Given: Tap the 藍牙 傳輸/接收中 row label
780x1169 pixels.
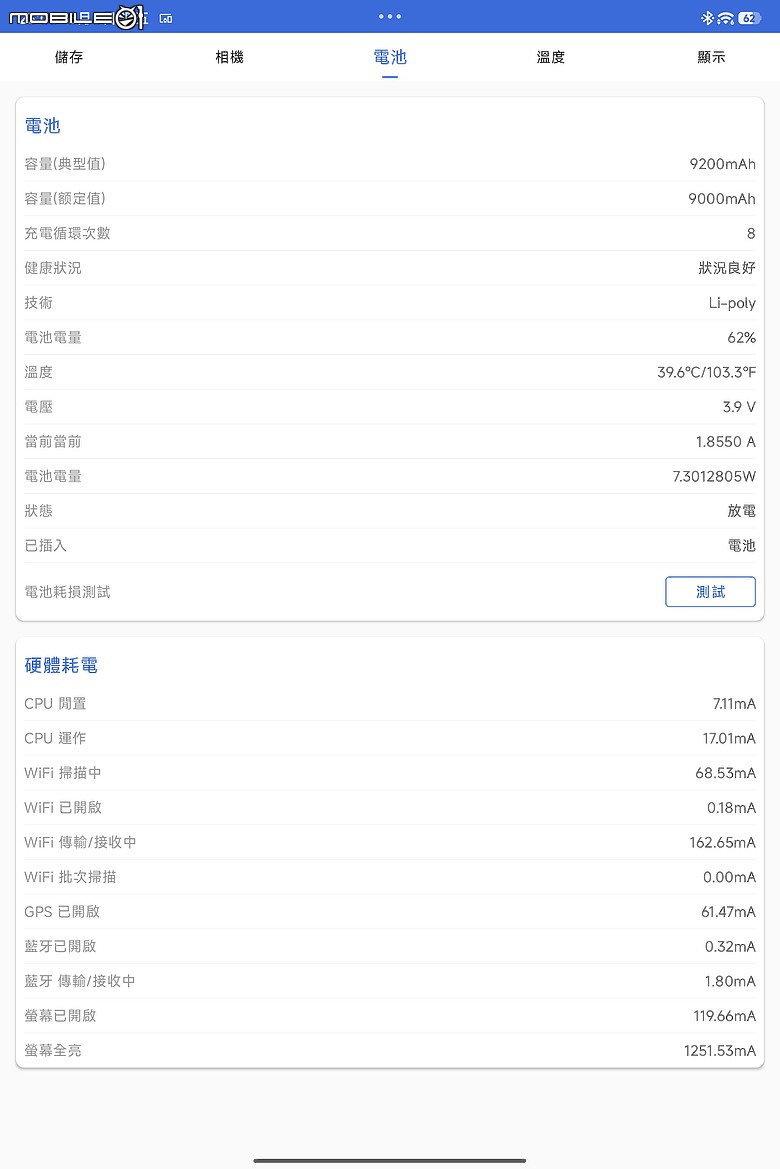Looking at the screenshot, I should 80,980.
